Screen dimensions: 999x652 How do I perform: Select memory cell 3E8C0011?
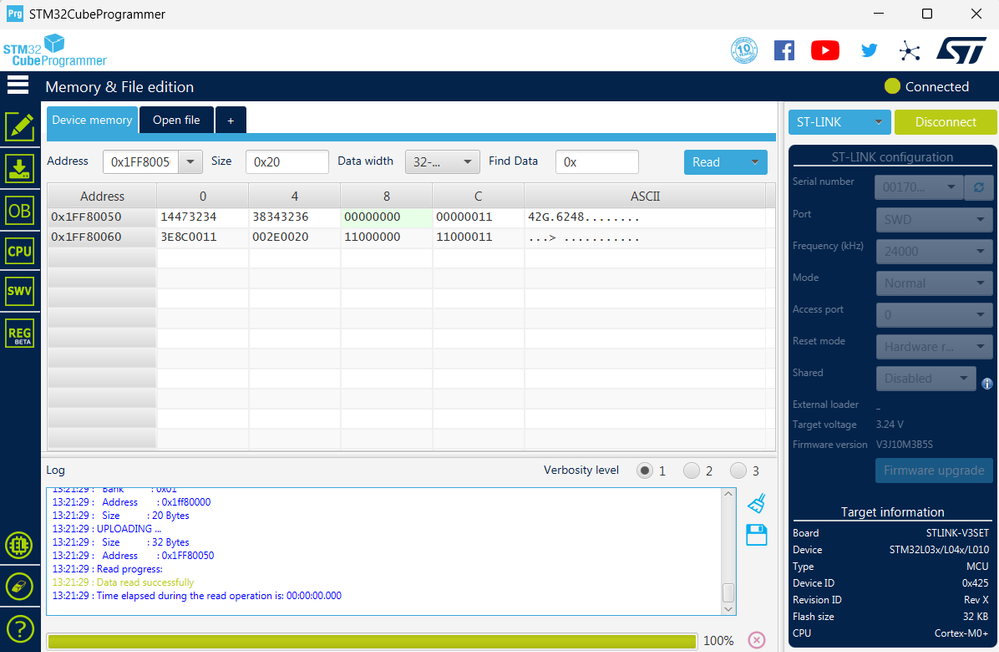click(203, 237)
